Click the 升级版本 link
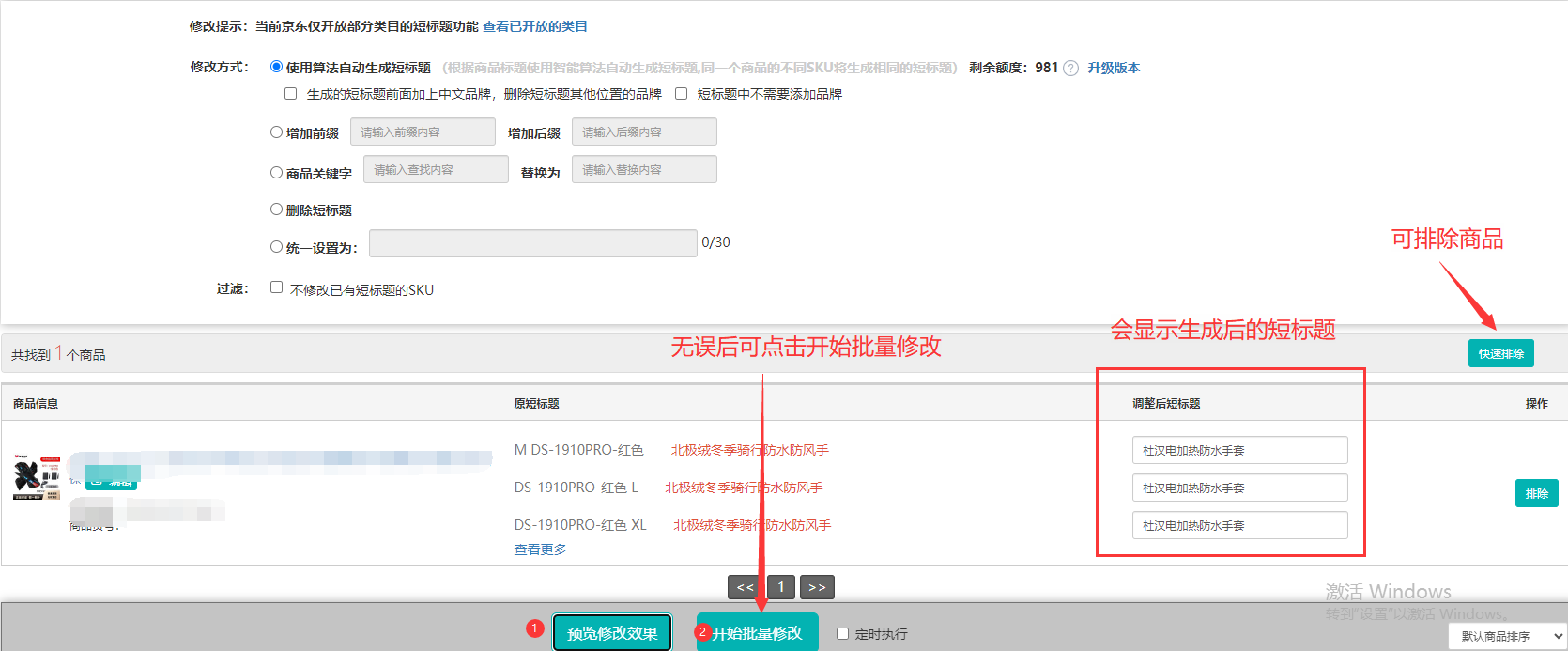The image size is (1568, 651). coord(1114,68)
